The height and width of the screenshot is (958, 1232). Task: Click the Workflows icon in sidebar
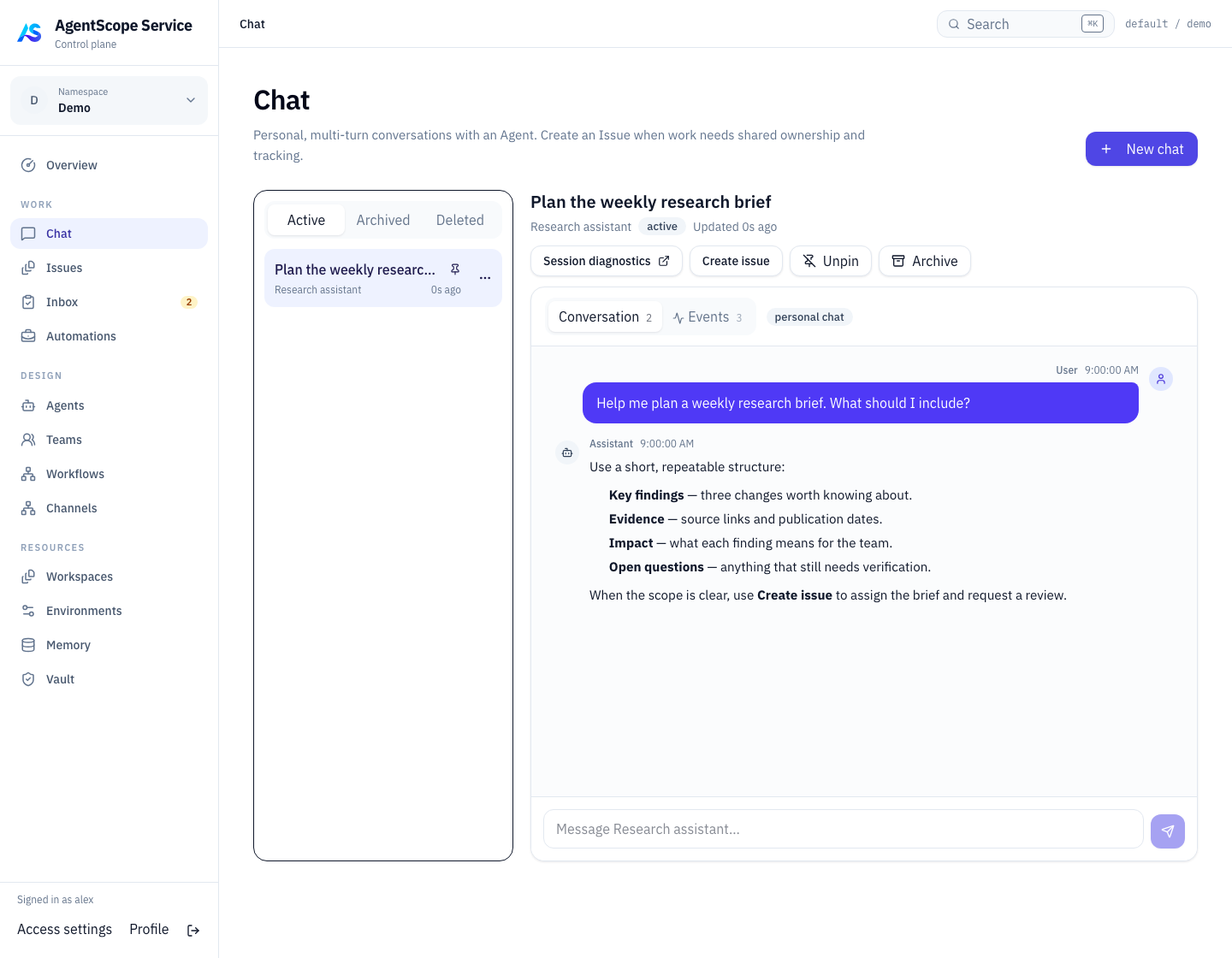point(28,474)
